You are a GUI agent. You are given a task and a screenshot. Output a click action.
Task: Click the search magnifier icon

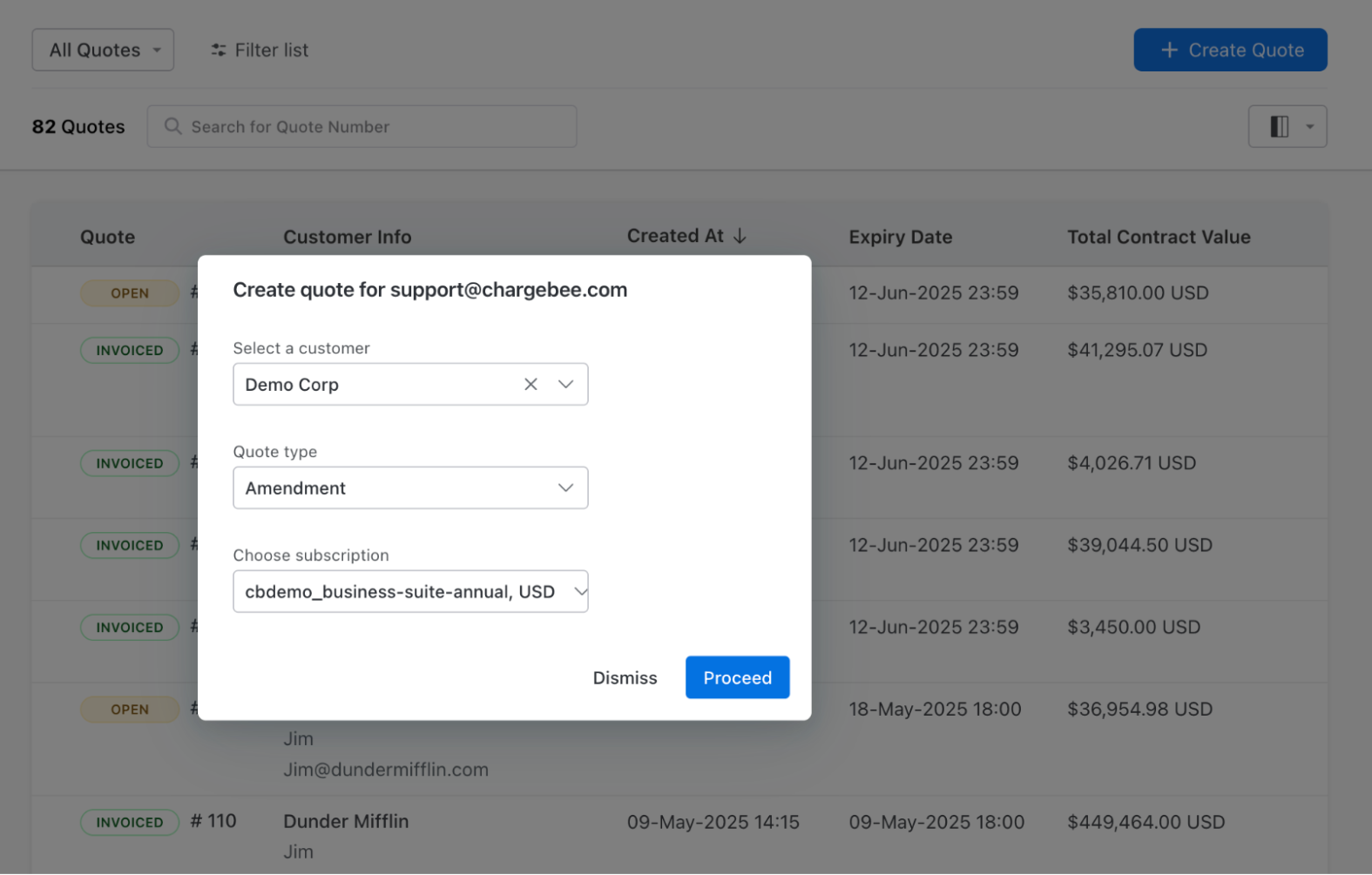[173, 126]
